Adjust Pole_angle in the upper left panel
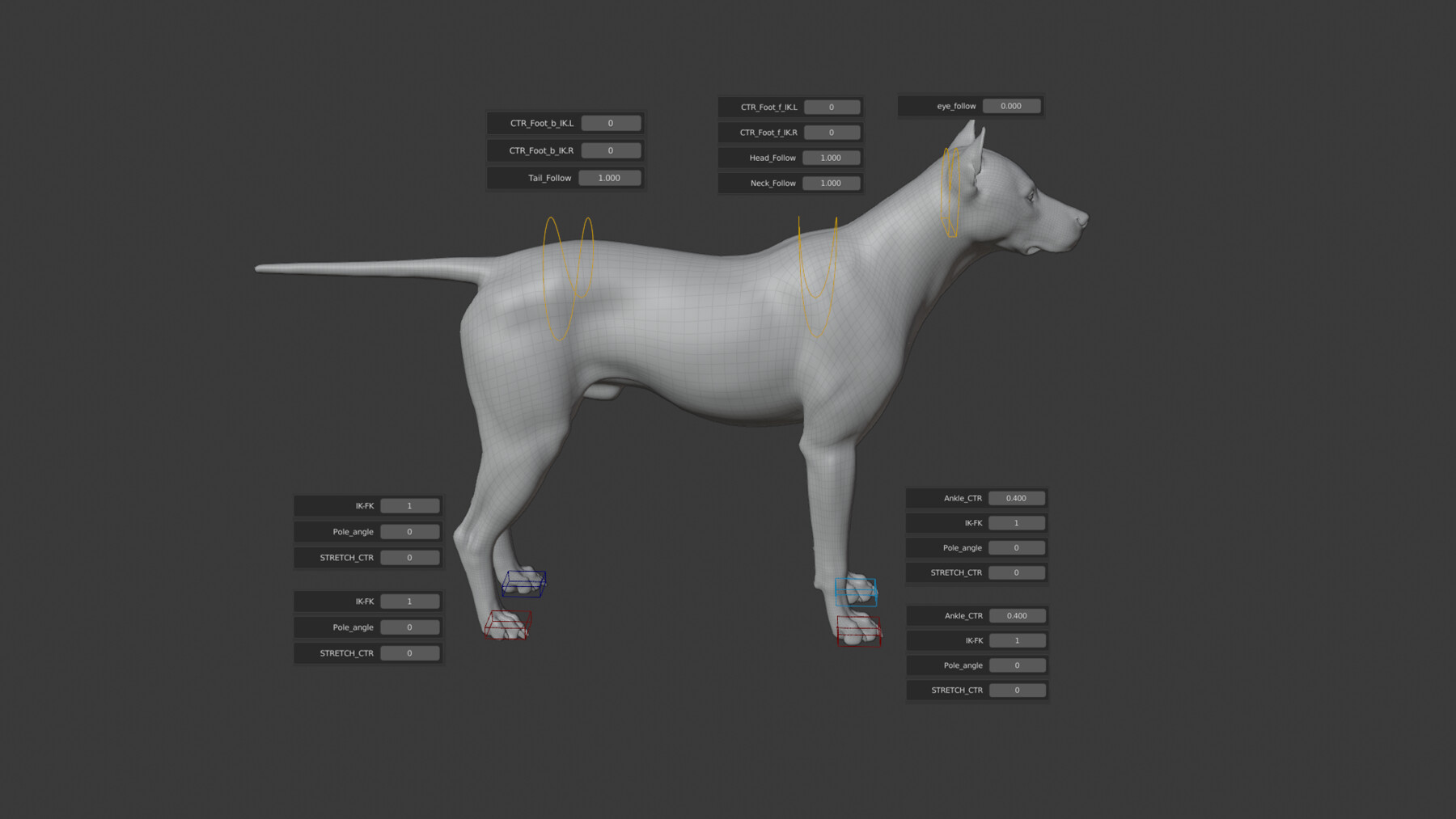This screenshot has width=1456, height=819. pos(410,531)
